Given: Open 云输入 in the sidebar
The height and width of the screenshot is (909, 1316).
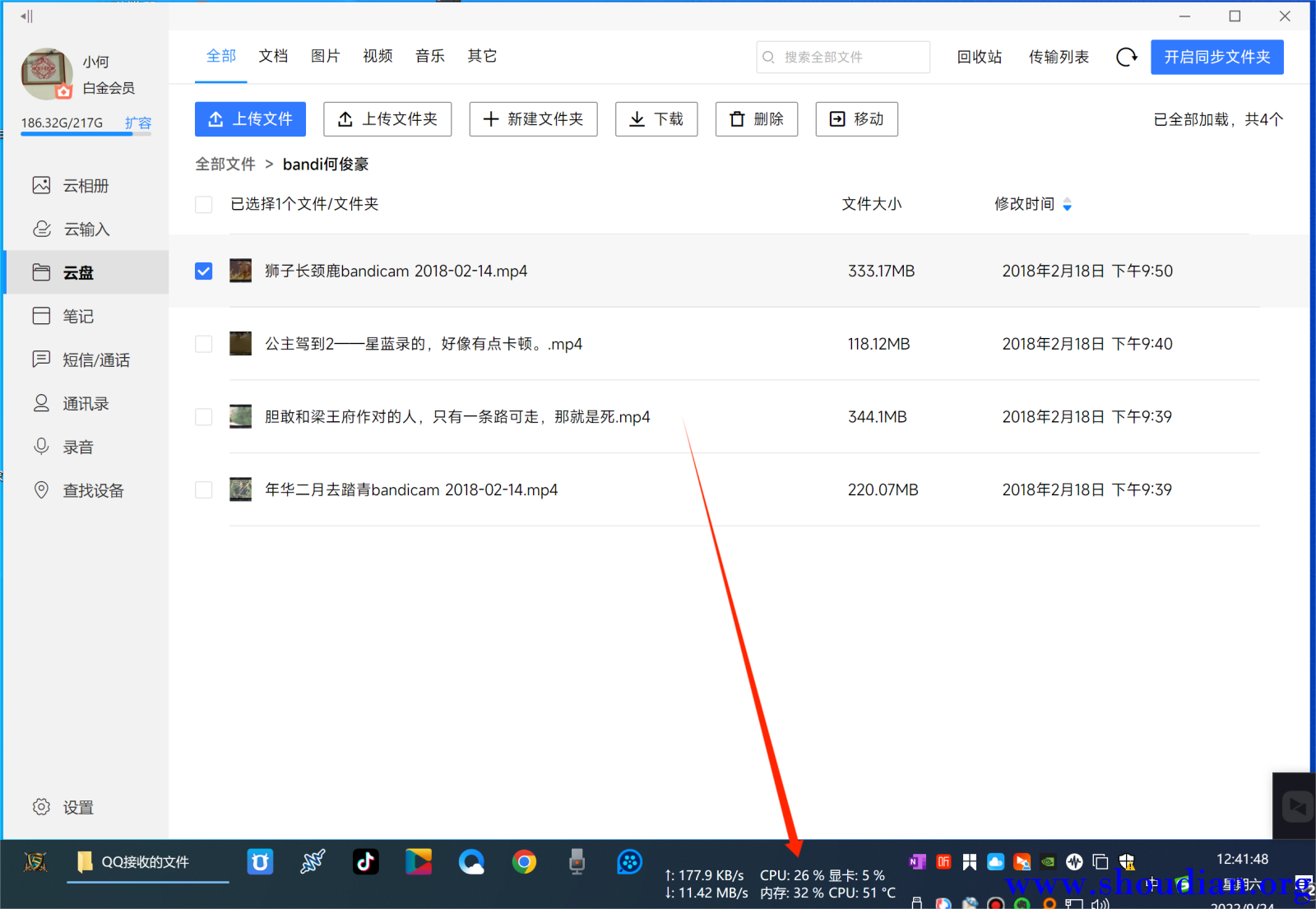Looking at the screenshot, I should [x=86, y=230].
